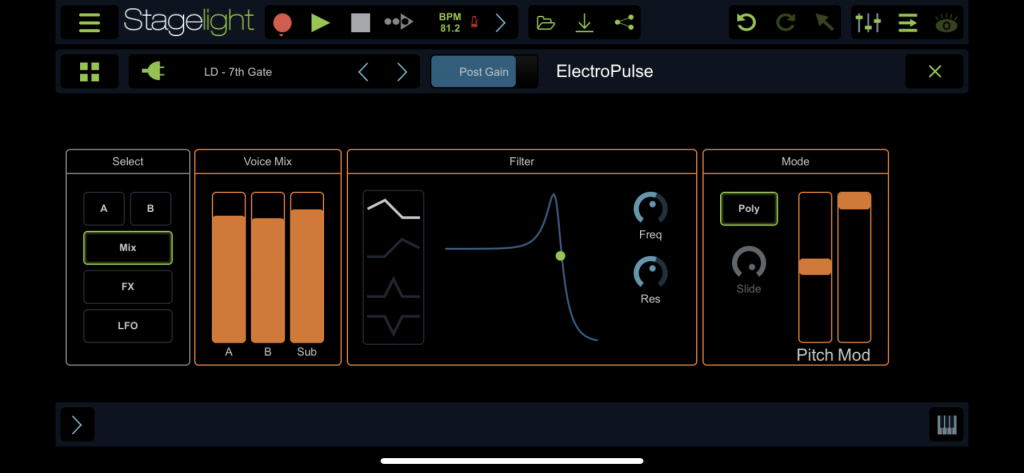The width and height of the screenshot is (1024, 473).
Task: Select the arrow pointer tool icon
Action: [824, 23]
